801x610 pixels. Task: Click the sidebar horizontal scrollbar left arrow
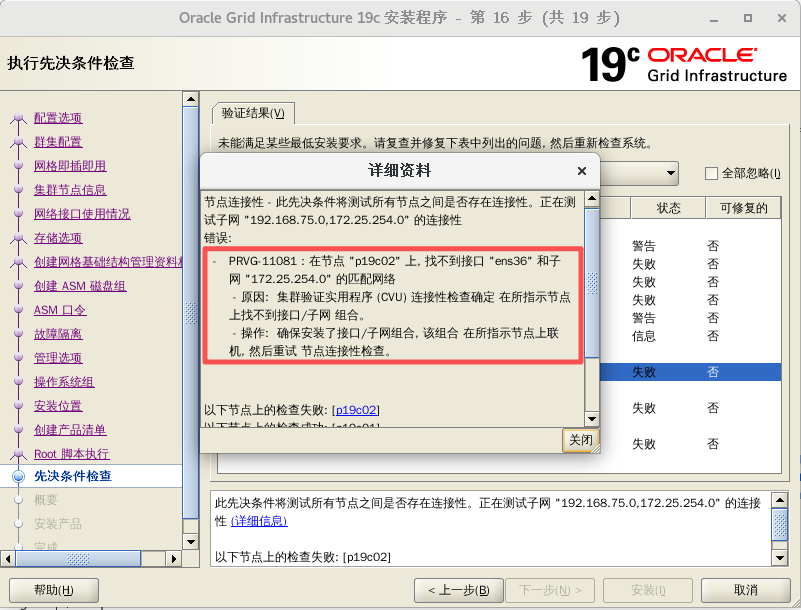[x=8, y=558]
